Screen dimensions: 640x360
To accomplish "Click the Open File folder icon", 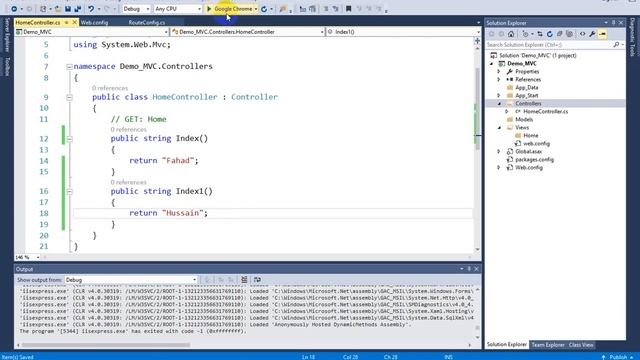I will click(58, 9).
